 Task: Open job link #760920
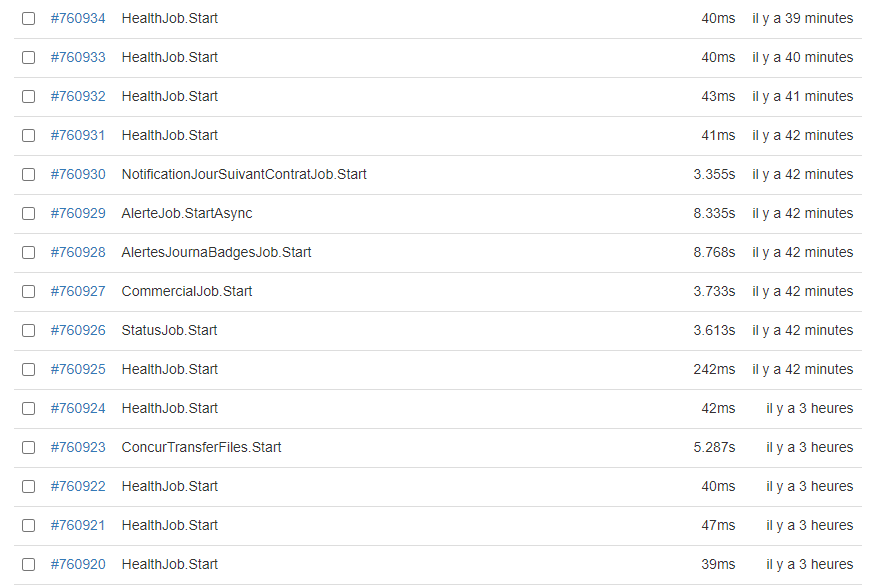pos(78,564)
